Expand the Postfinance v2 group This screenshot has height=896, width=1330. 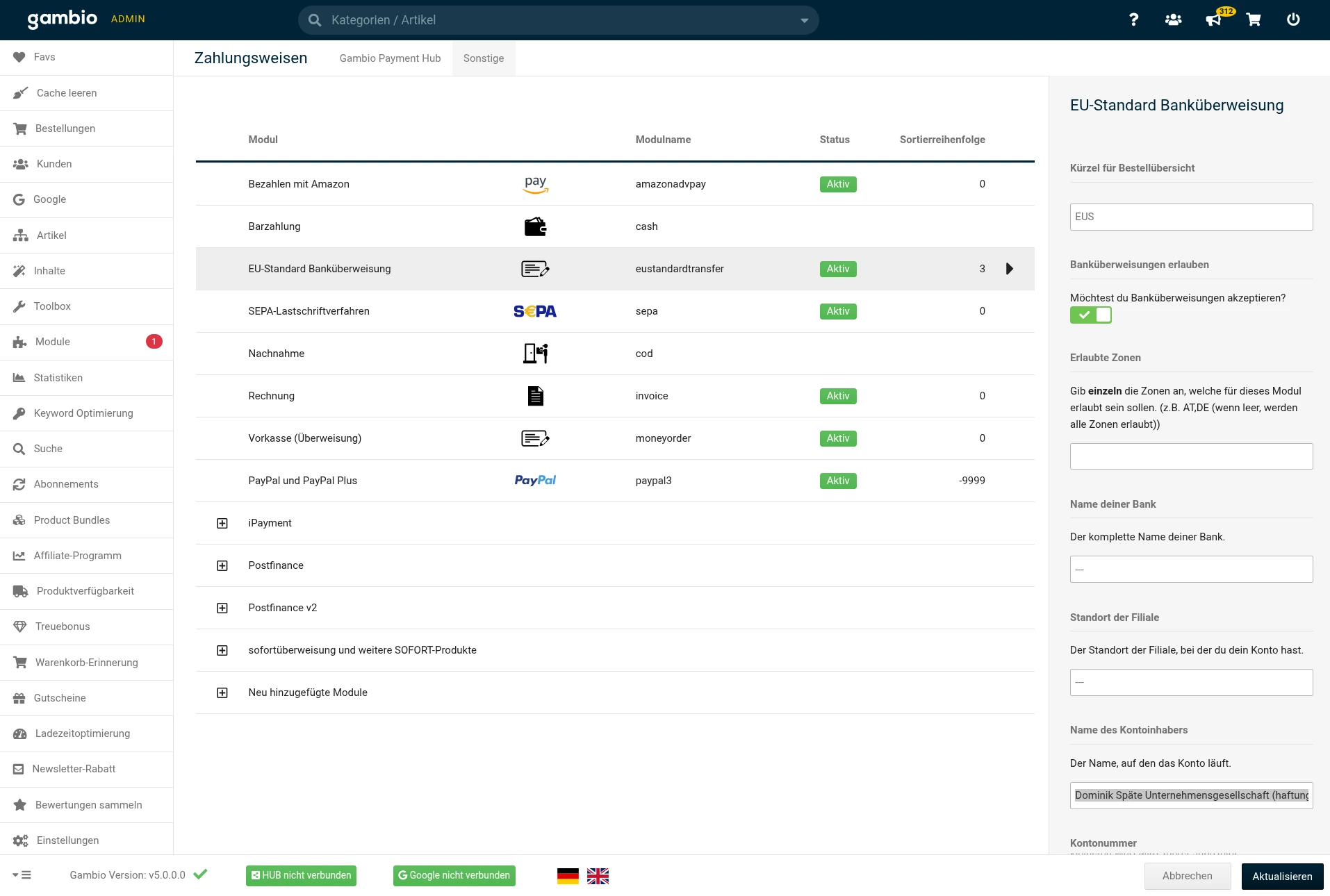pos(222,608)
